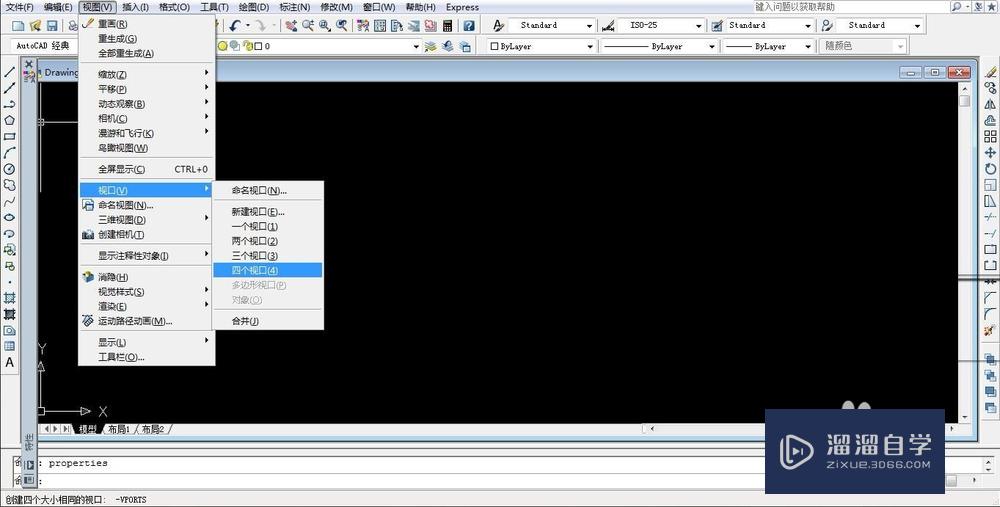Select the Circle drawing tool

(x=10, y=169)
